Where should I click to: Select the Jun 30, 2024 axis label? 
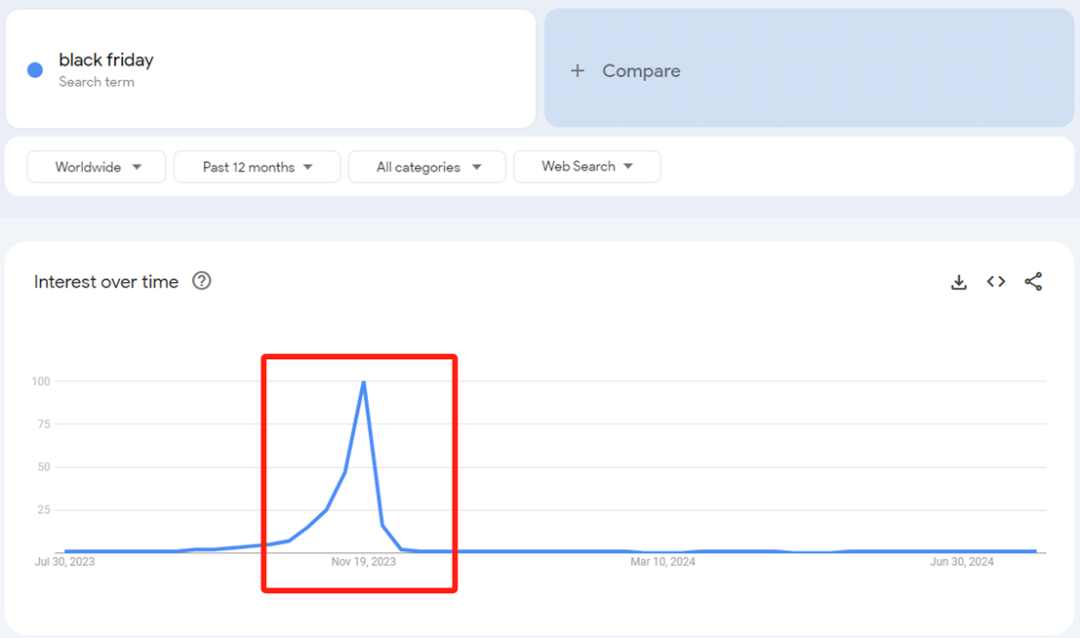[962, 562]
